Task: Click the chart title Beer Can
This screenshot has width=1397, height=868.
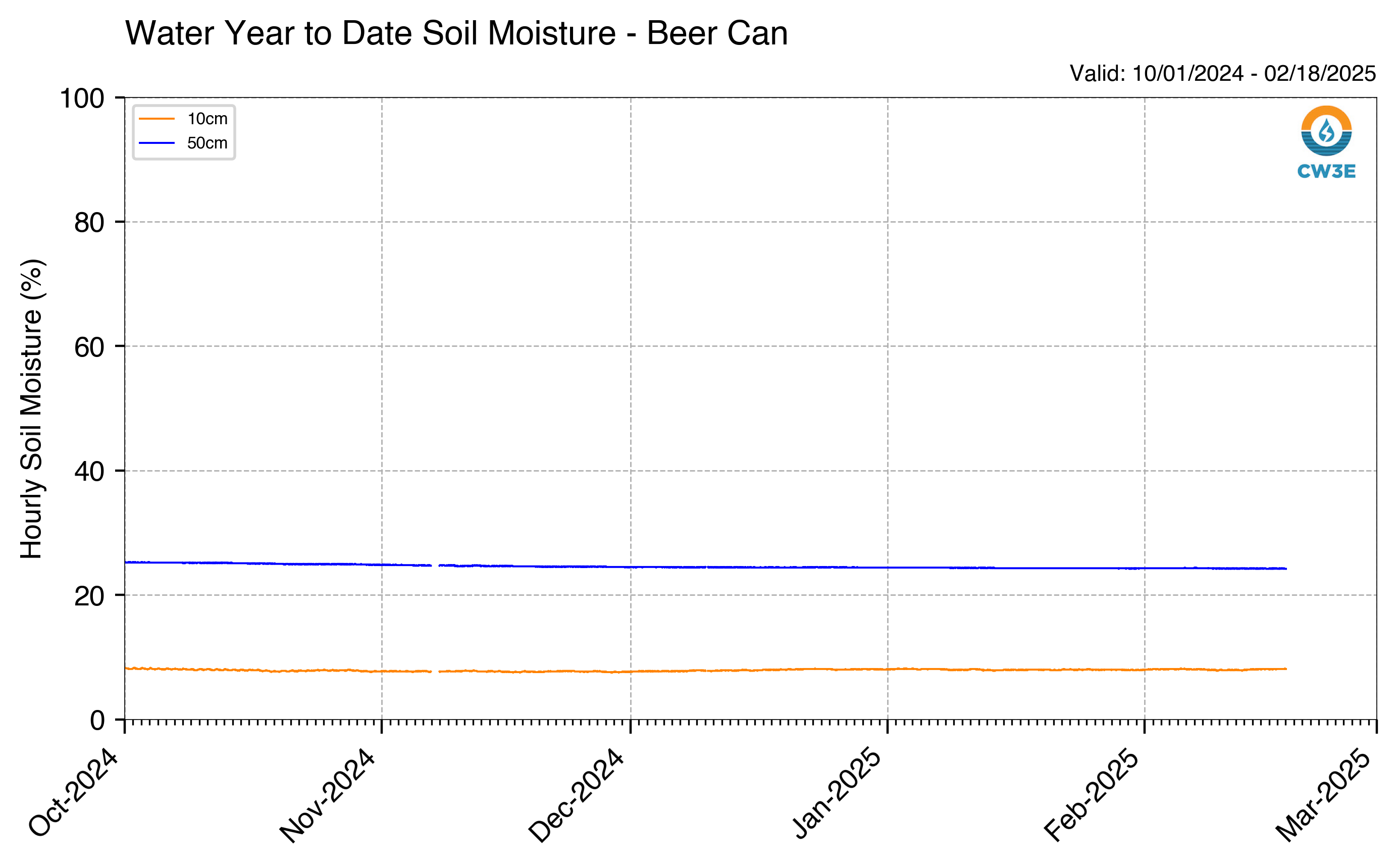Action: pos(717,33)
